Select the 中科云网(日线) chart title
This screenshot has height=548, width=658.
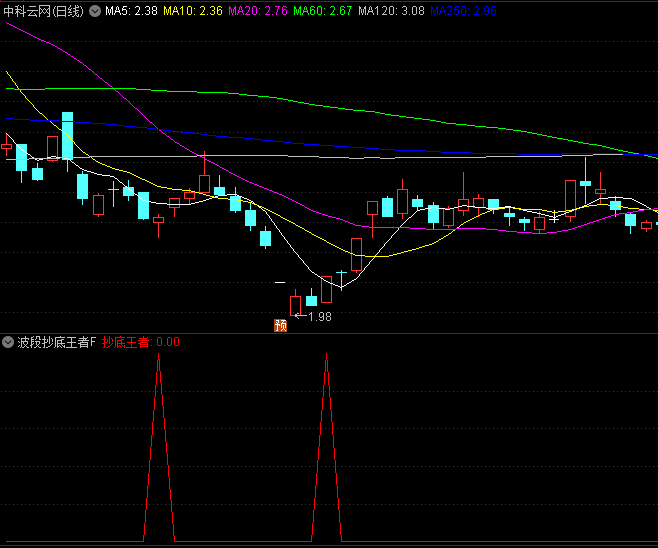coord(44,11)
